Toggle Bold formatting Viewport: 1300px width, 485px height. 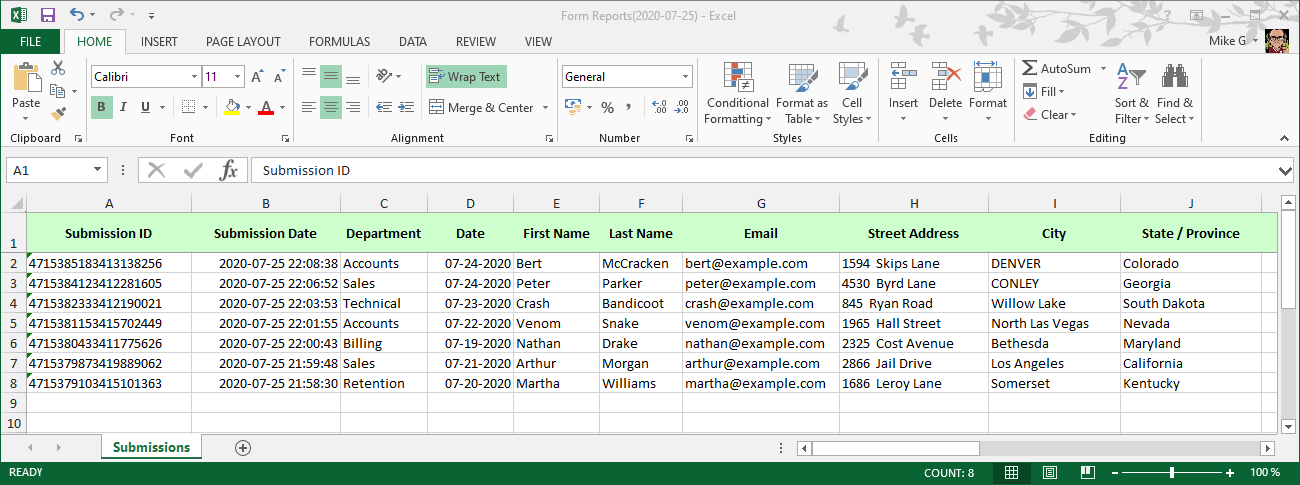[101, 107]
